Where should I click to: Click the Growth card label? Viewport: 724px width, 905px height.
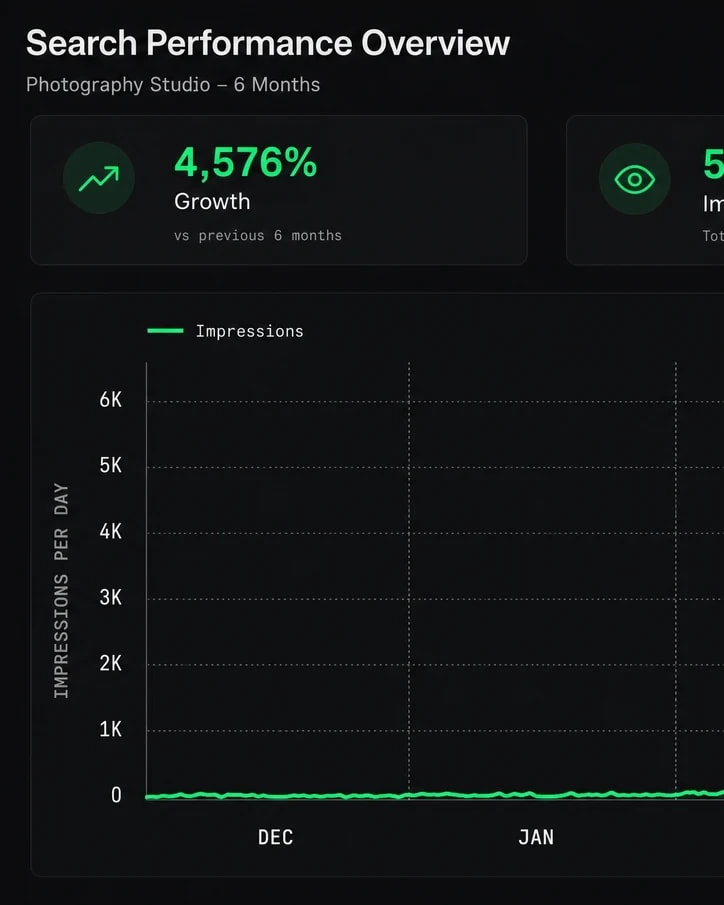[x=212, y=201]
